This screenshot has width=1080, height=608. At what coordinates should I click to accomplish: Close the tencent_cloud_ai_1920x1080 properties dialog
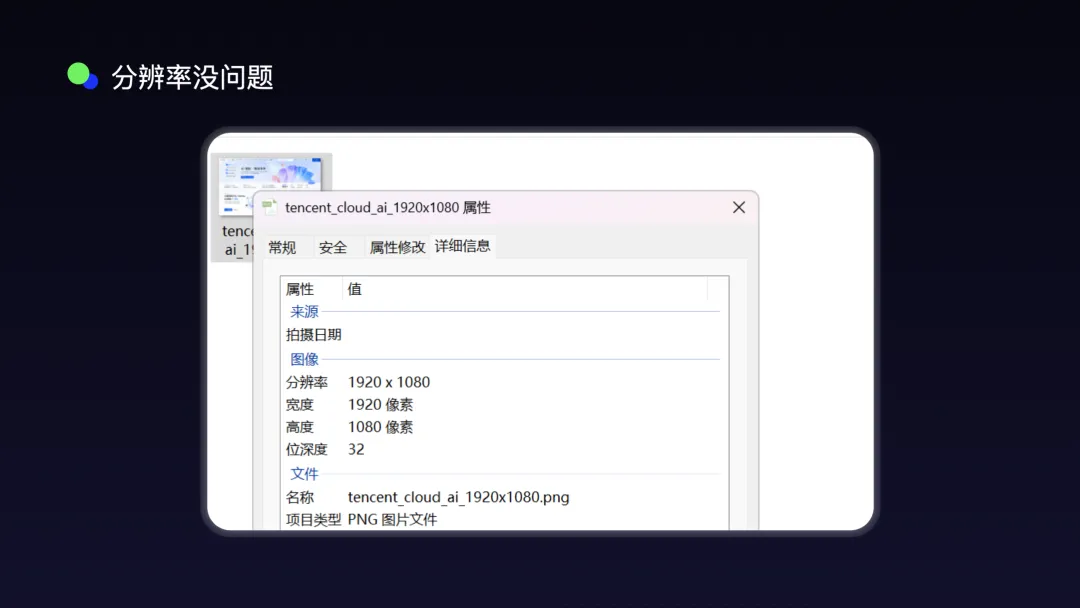738,207
